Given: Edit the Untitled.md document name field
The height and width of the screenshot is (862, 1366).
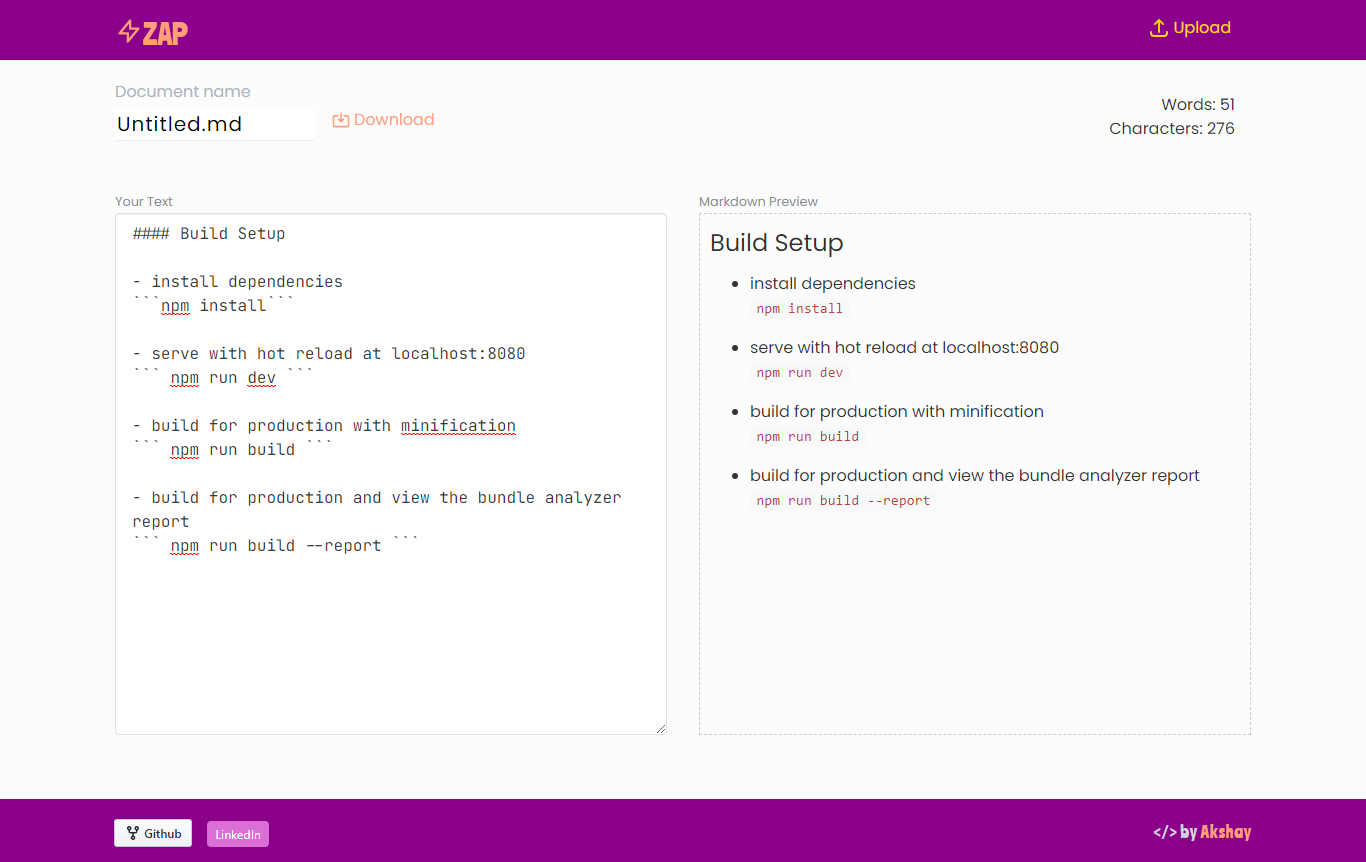Looking at the screenshot, I should (x=215, y=124).
